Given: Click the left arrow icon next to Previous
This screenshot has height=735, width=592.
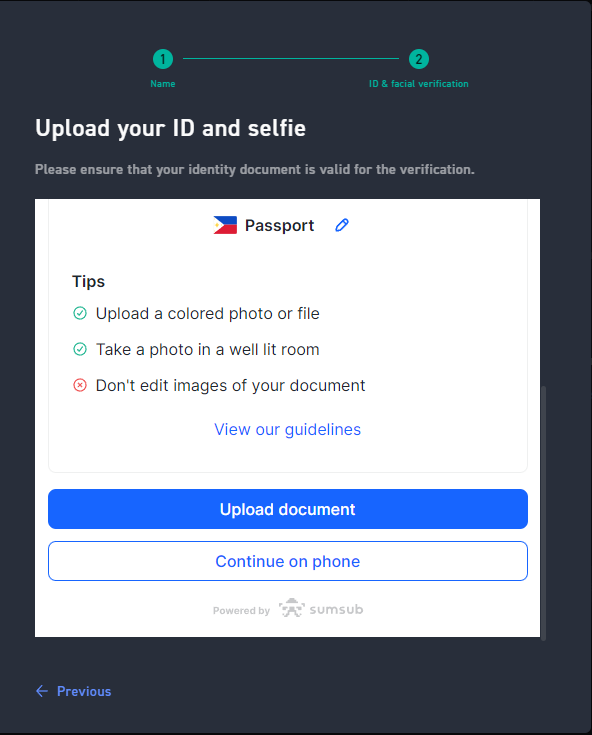Looking at the screenshot, I should tap(42, 691).
